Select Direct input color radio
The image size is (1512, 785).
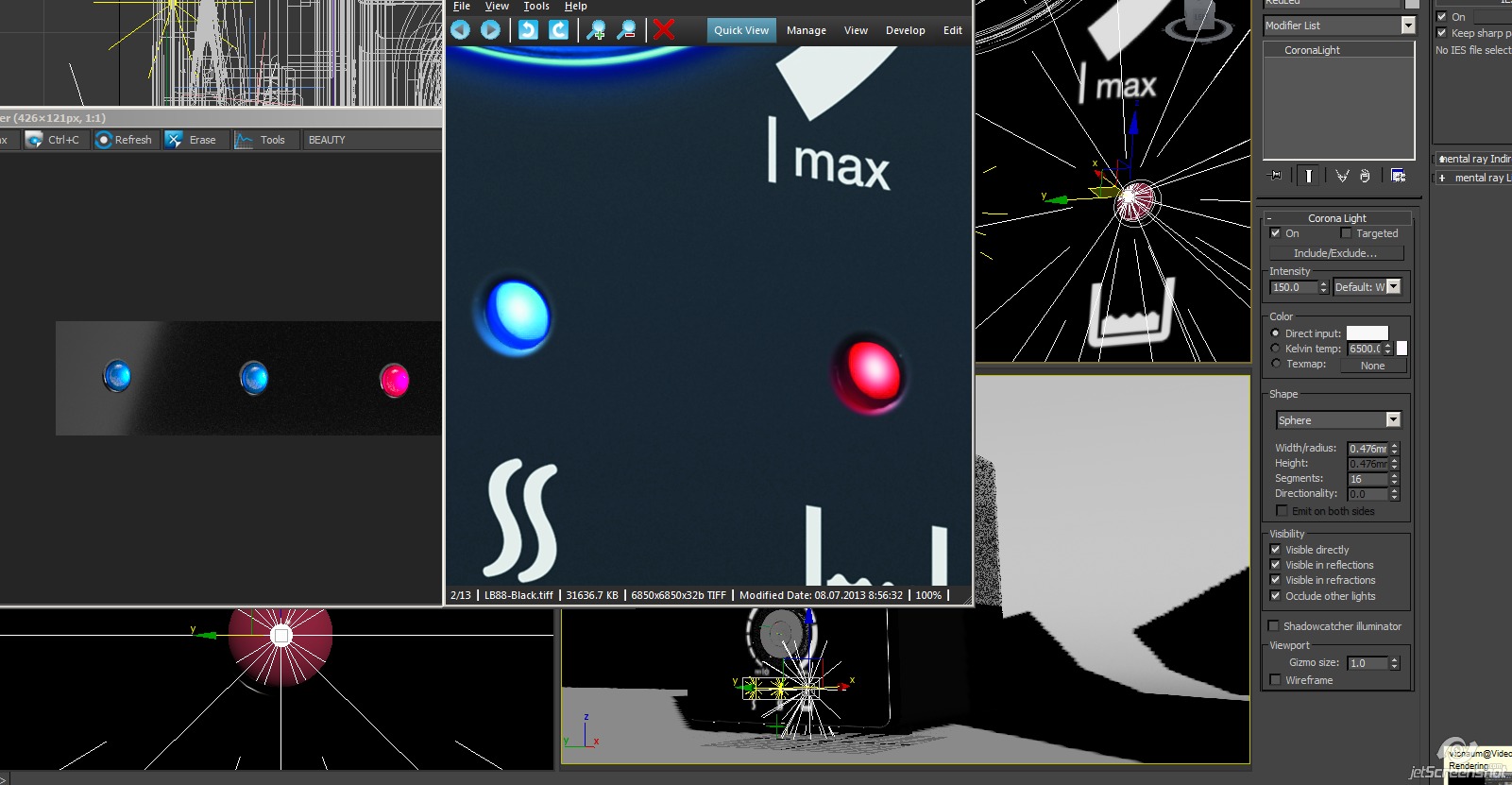click(1276, 333)
